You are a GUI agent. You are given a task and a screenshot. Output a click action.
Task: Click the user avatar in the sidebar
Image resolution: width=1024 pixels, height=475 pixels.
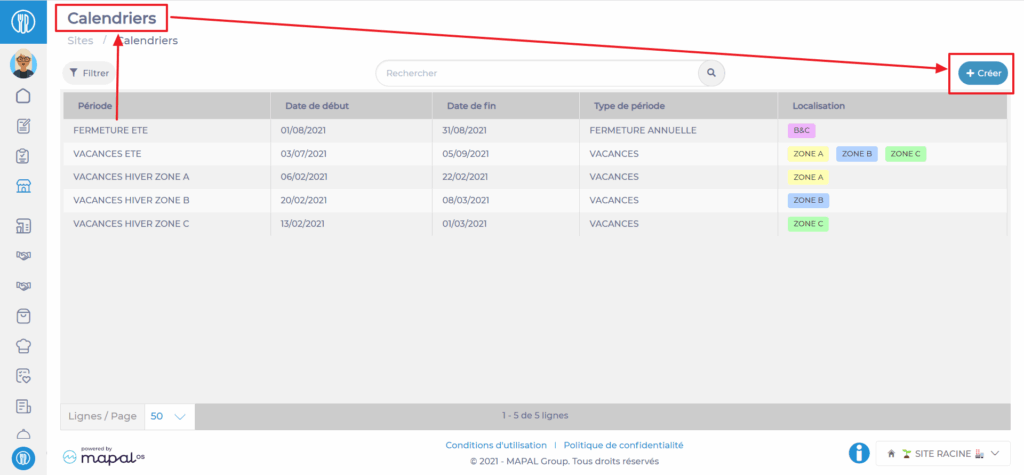coord(23,65)
